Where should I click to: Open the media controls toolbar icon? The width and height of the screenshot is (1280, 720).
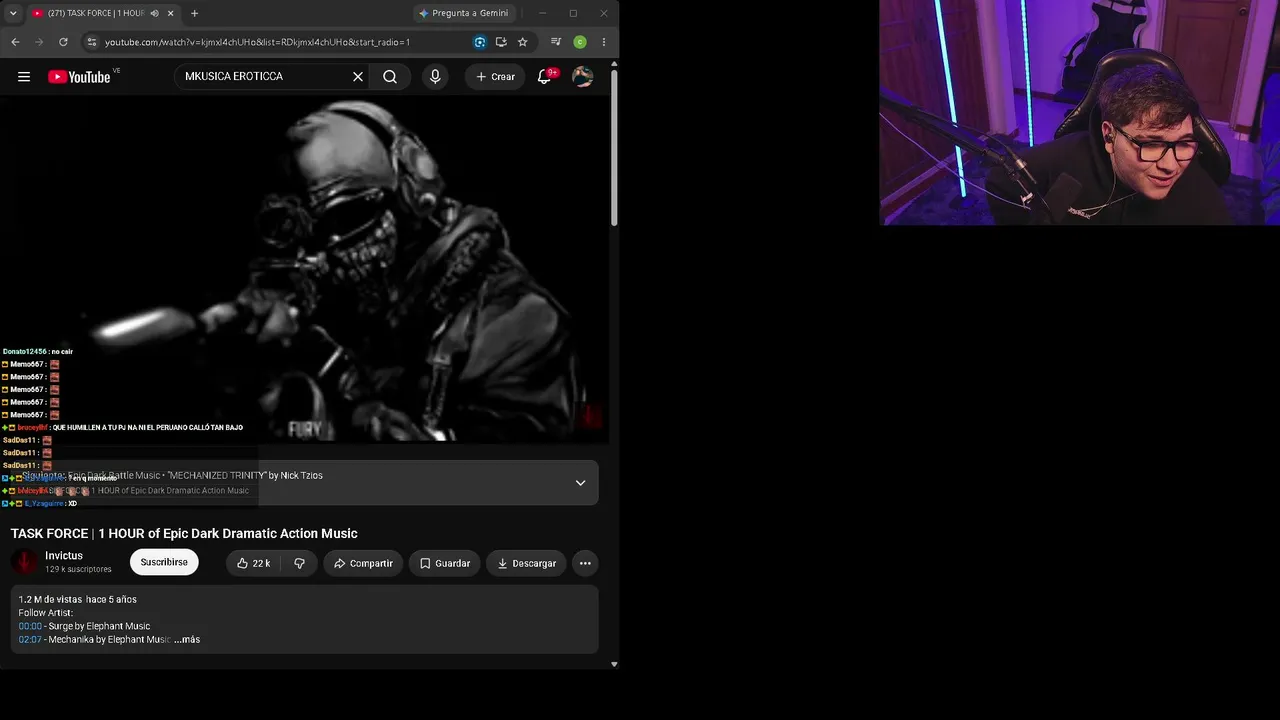click(x=556, y=42)
